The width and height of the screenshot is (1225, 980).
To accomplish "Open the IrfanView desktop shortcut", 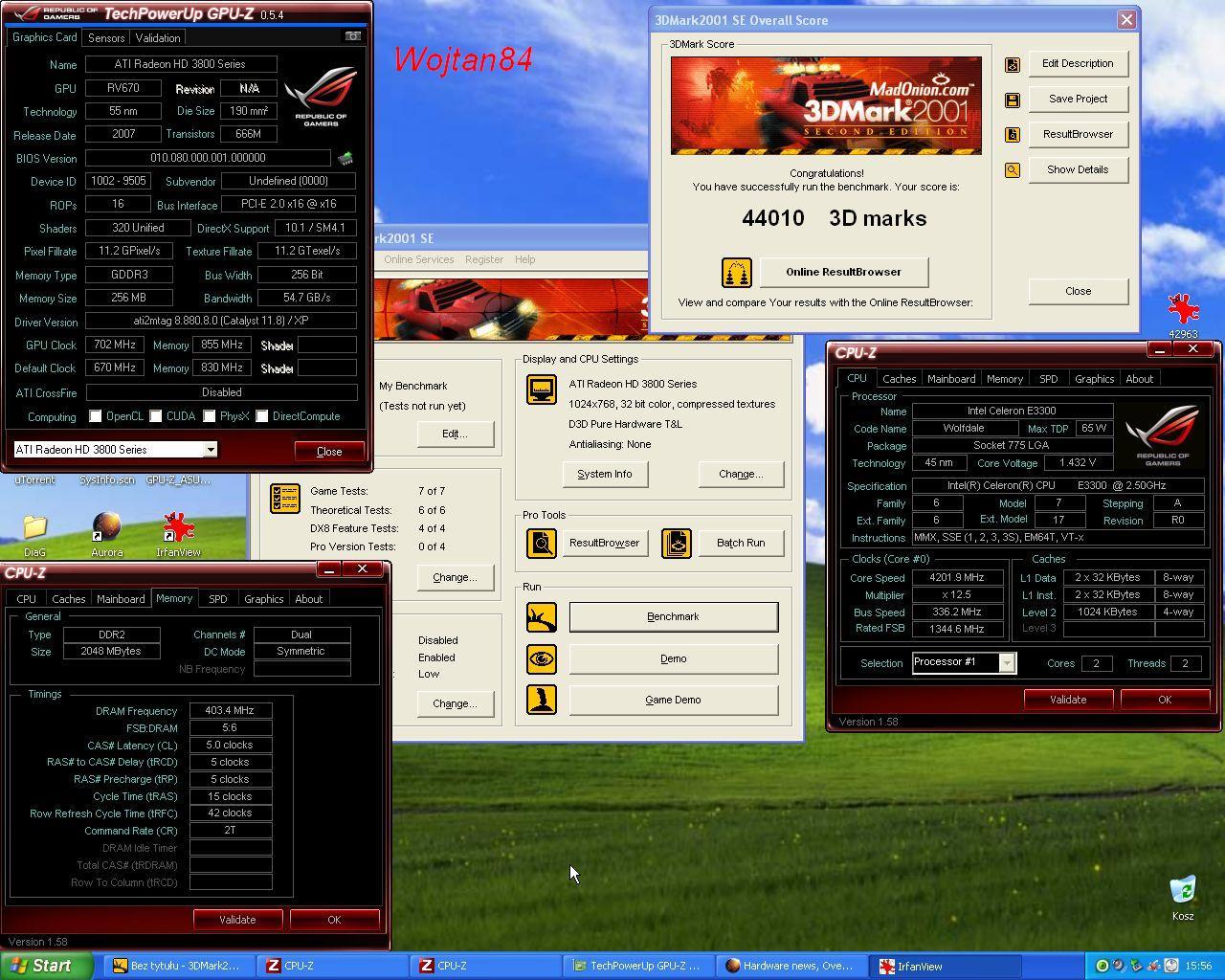I will 178,534.
